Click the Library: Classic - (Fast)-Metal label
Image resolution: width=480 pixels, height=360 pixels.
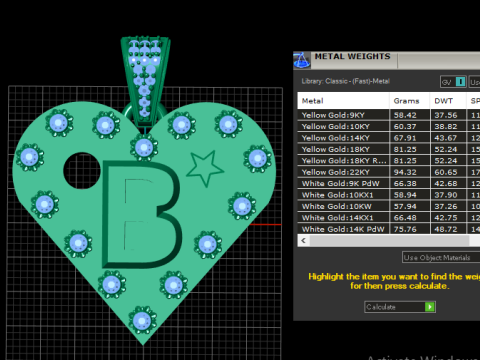(x=345, y=81)
